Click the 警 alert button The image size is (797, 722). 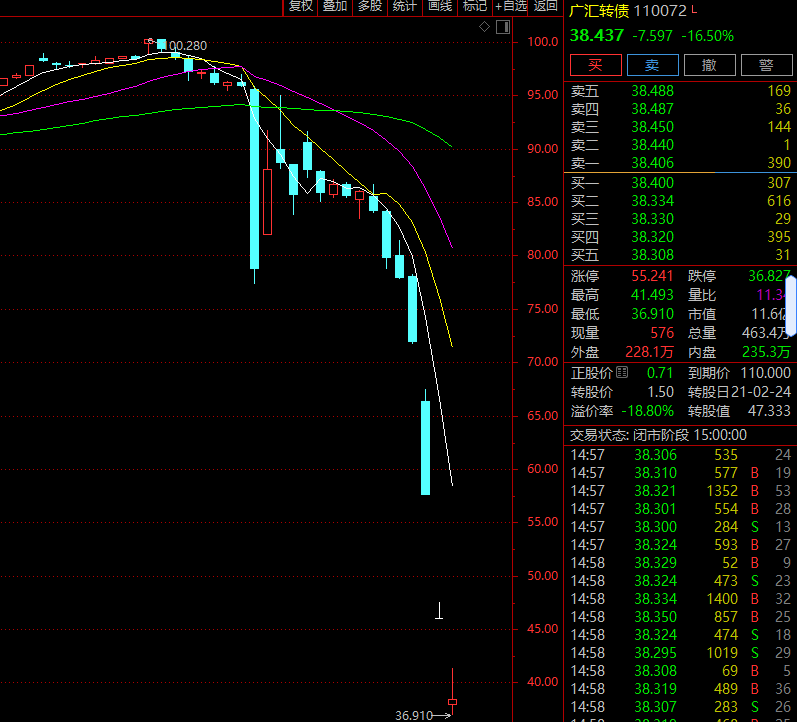(767, 65)
